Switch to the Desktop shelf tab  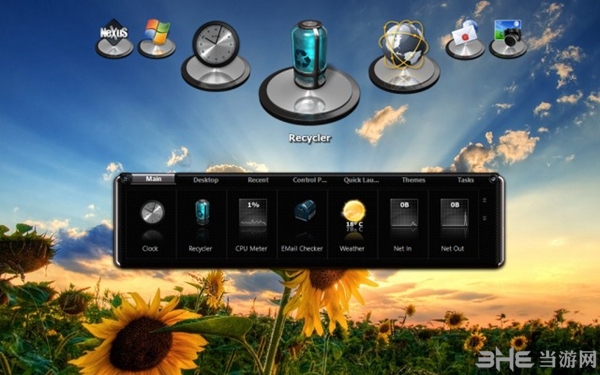point(206,180)
